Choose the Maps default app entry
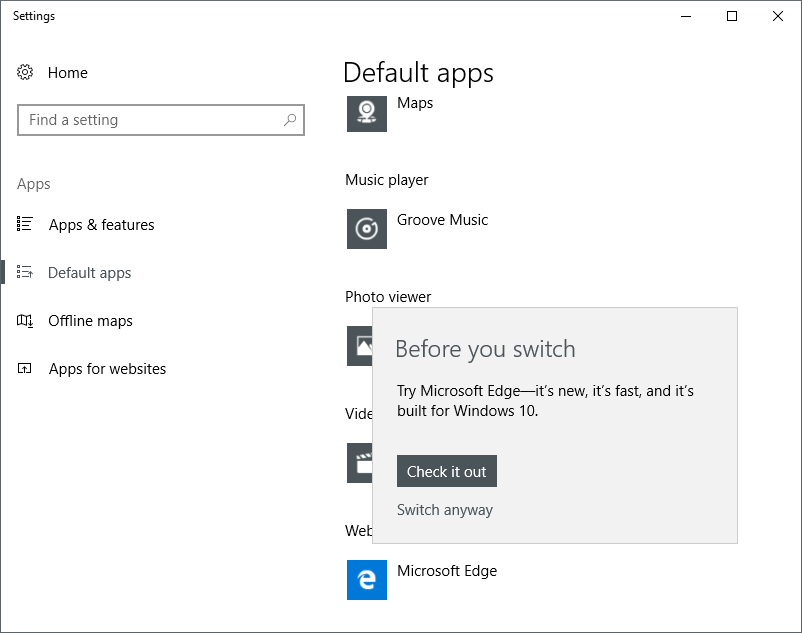This screenshot has height=633, width=802. pos(415,103)
